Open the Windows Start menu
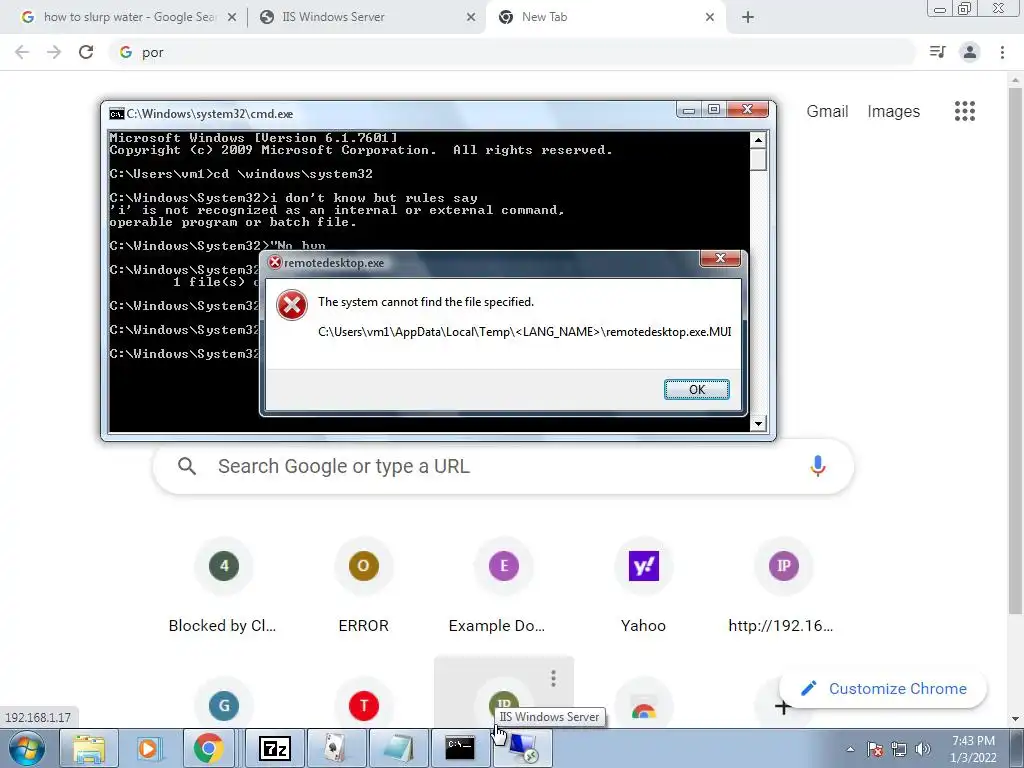Viewport: 1024px width, 768px height. 26,748
